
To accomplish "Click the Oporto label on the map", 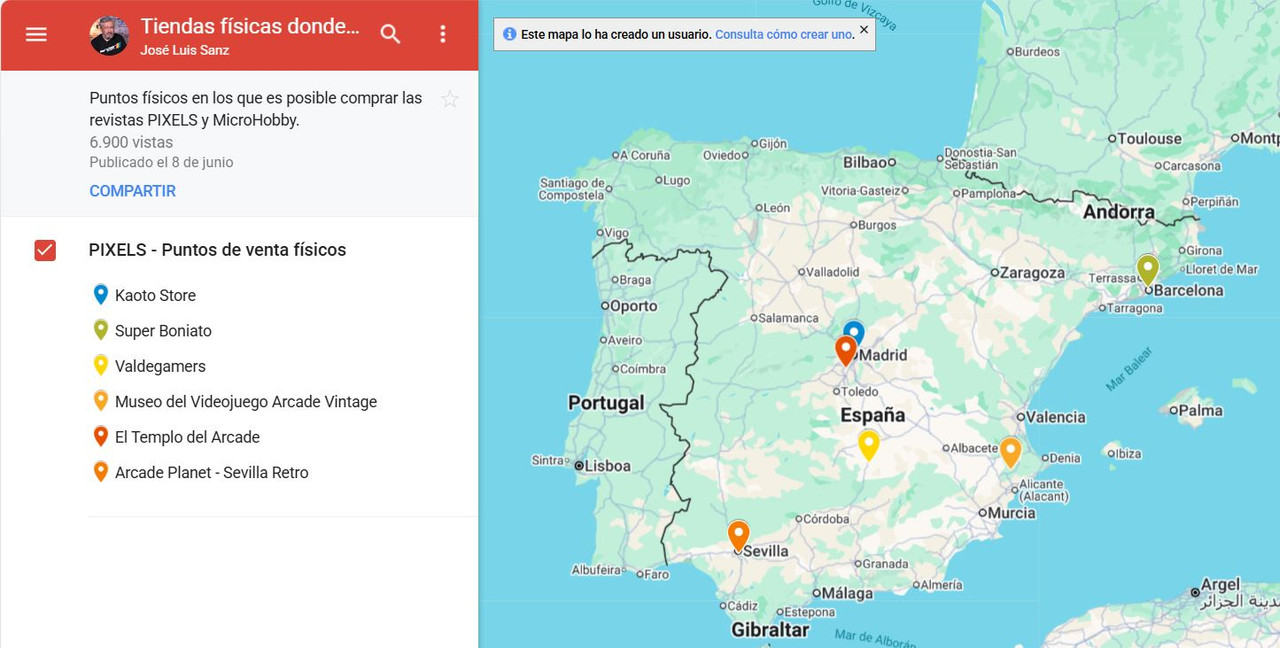I will coord(633,306).
